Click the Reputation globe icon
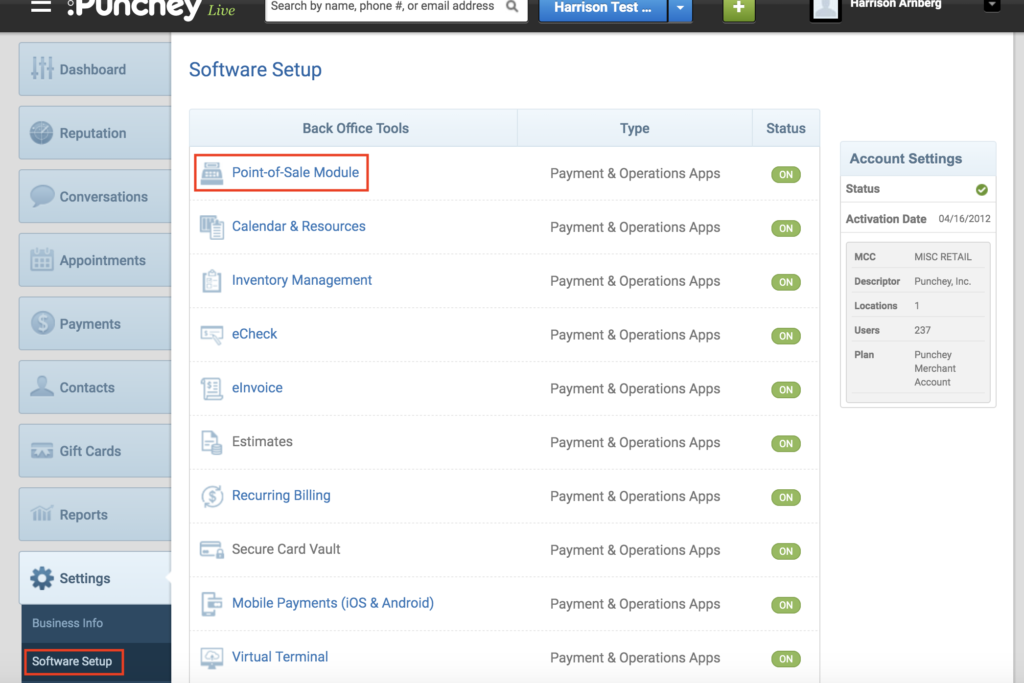Viewport: 1024px width, 683px height. 41,133
